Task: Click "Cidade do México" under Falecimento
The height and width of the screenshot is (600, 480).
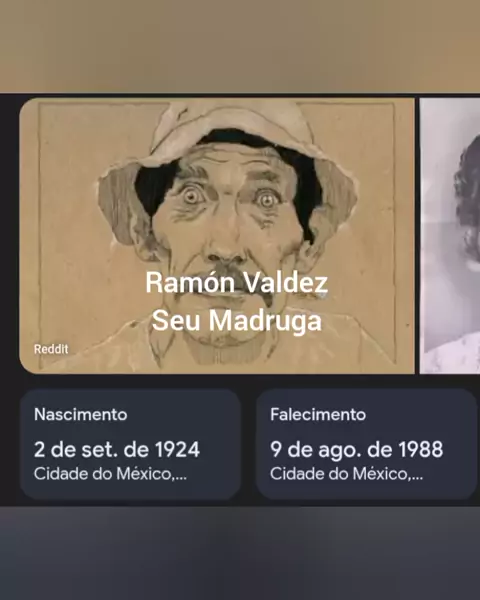Action: point(340,474)
